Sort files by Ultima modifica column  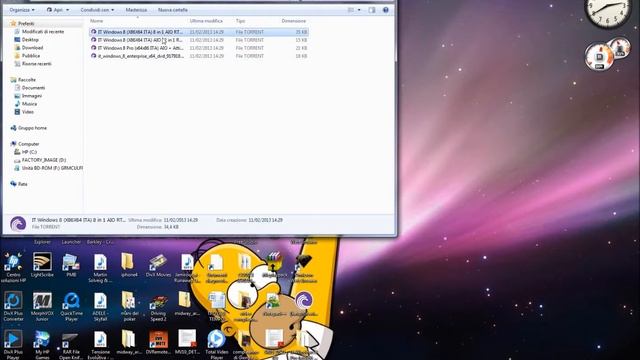[x=206, y=21]
